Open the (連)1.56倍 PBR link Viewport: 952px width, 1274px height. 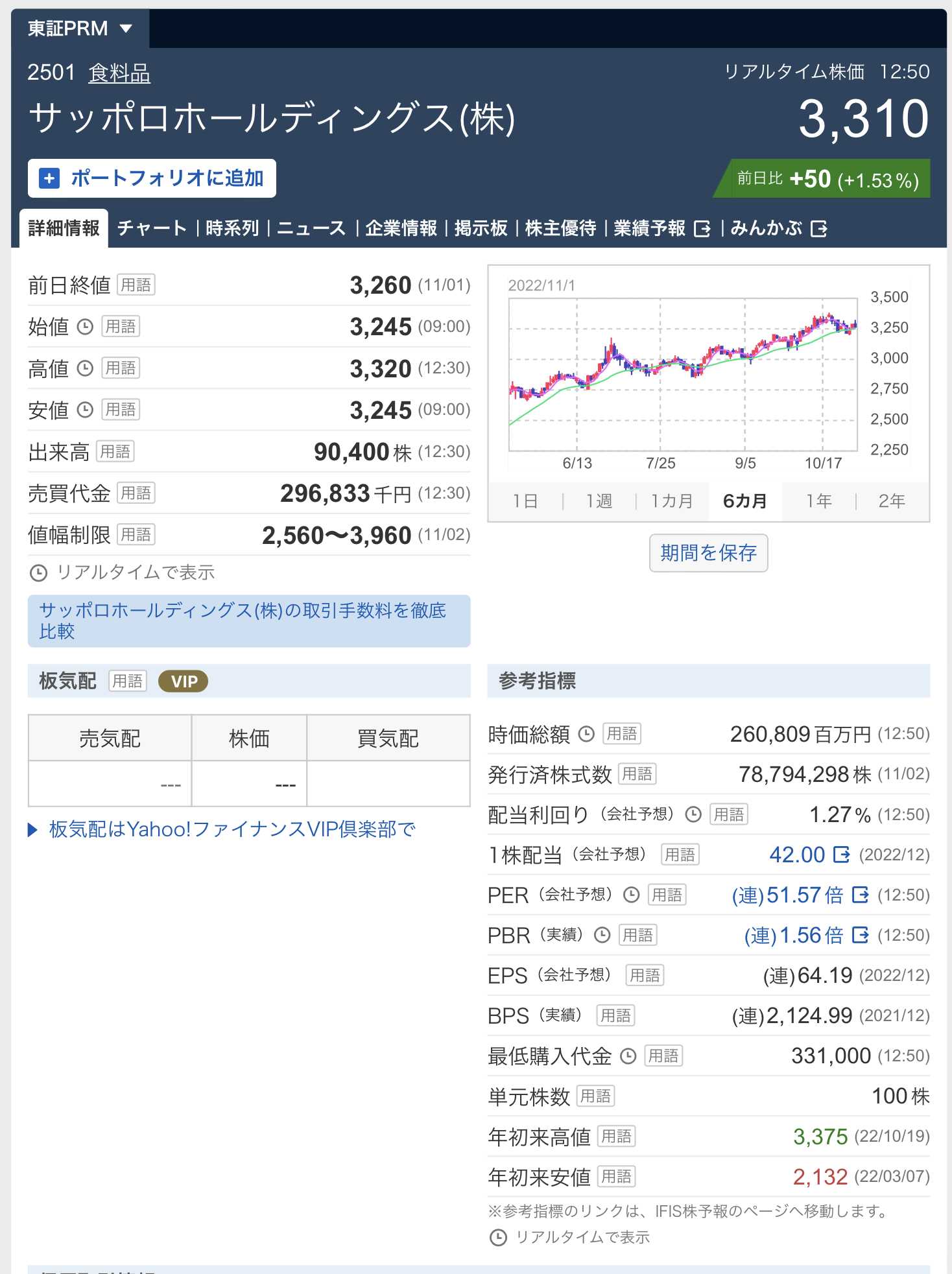(806, 935)
